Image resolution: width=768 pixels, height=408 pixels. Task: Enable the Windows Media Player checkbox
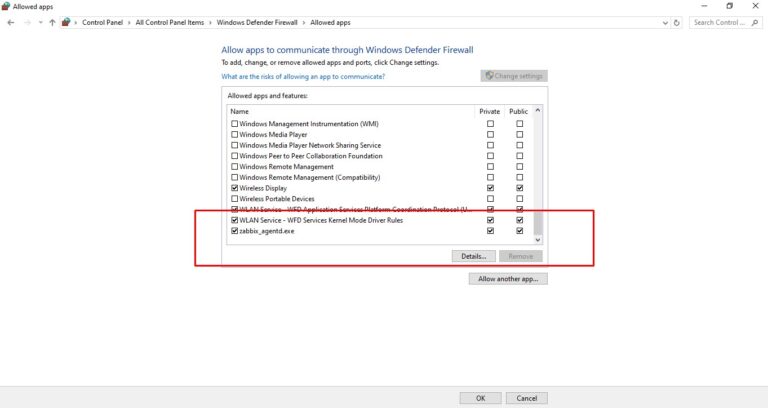[x=235, y=134]
